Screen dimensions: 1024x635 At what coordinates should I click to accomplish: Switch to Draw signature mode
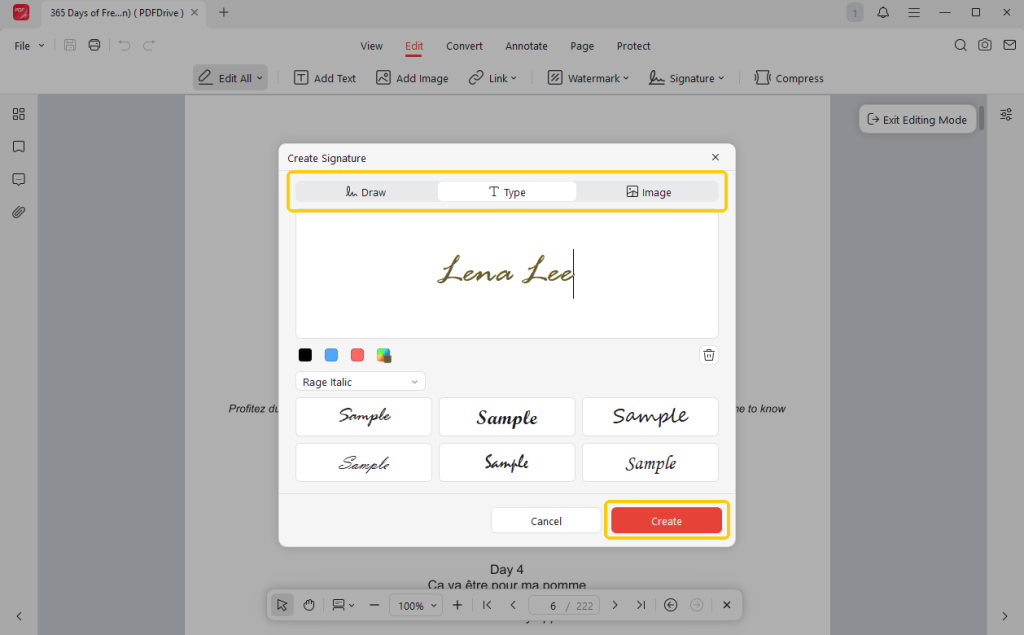(x=366, y=192)
